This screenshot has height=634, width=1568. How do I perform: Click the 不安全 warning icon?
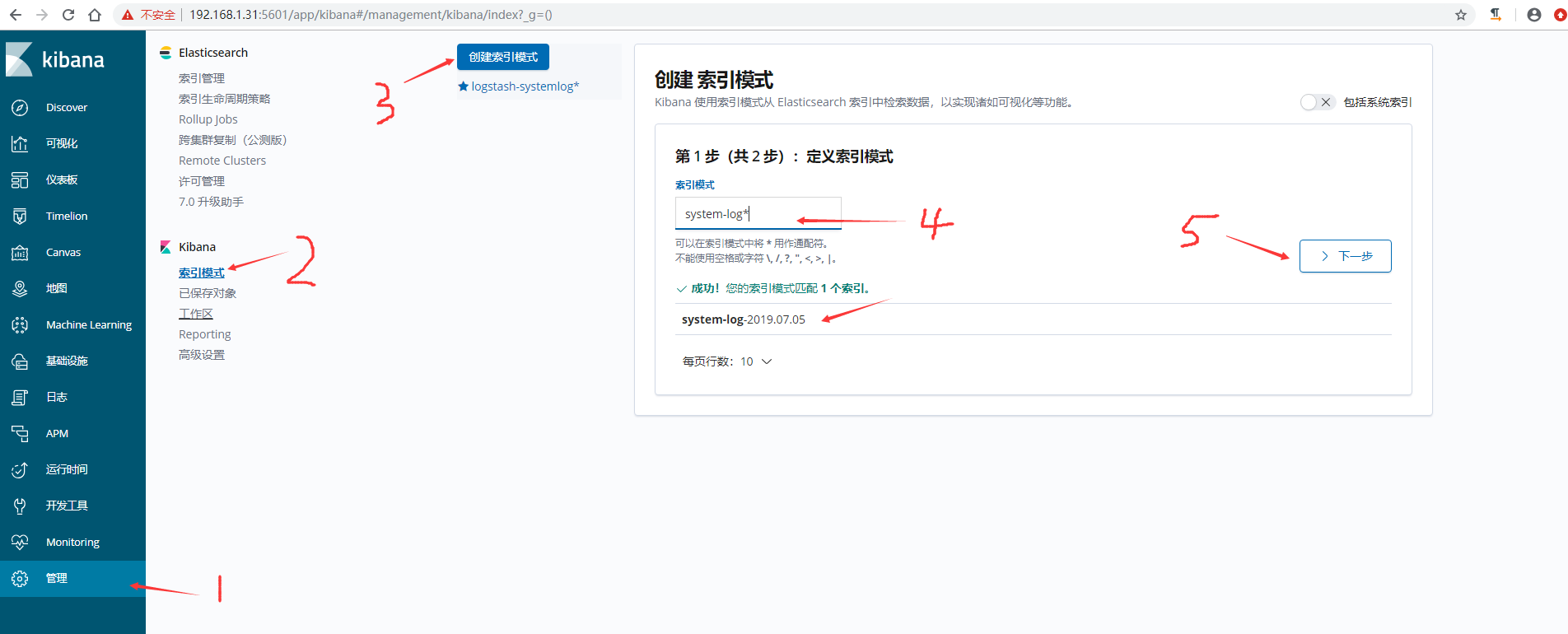click(x=128, y=15)
